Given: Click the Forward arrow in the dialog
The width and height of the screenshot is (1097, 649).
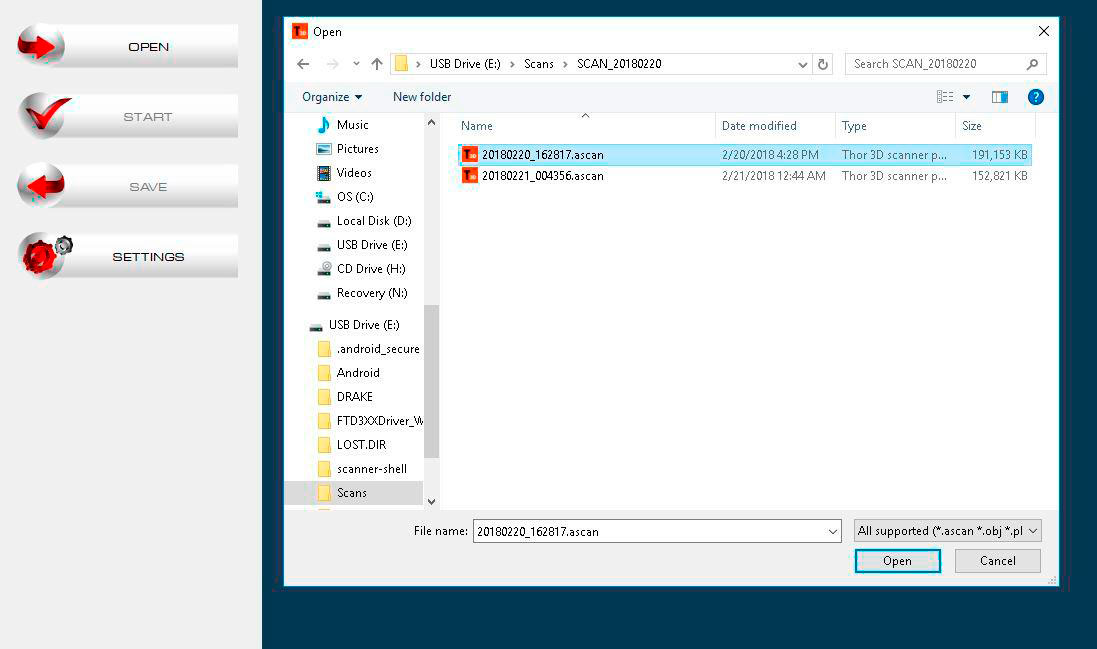Looking at the screenshot, I should pos(332,64).
